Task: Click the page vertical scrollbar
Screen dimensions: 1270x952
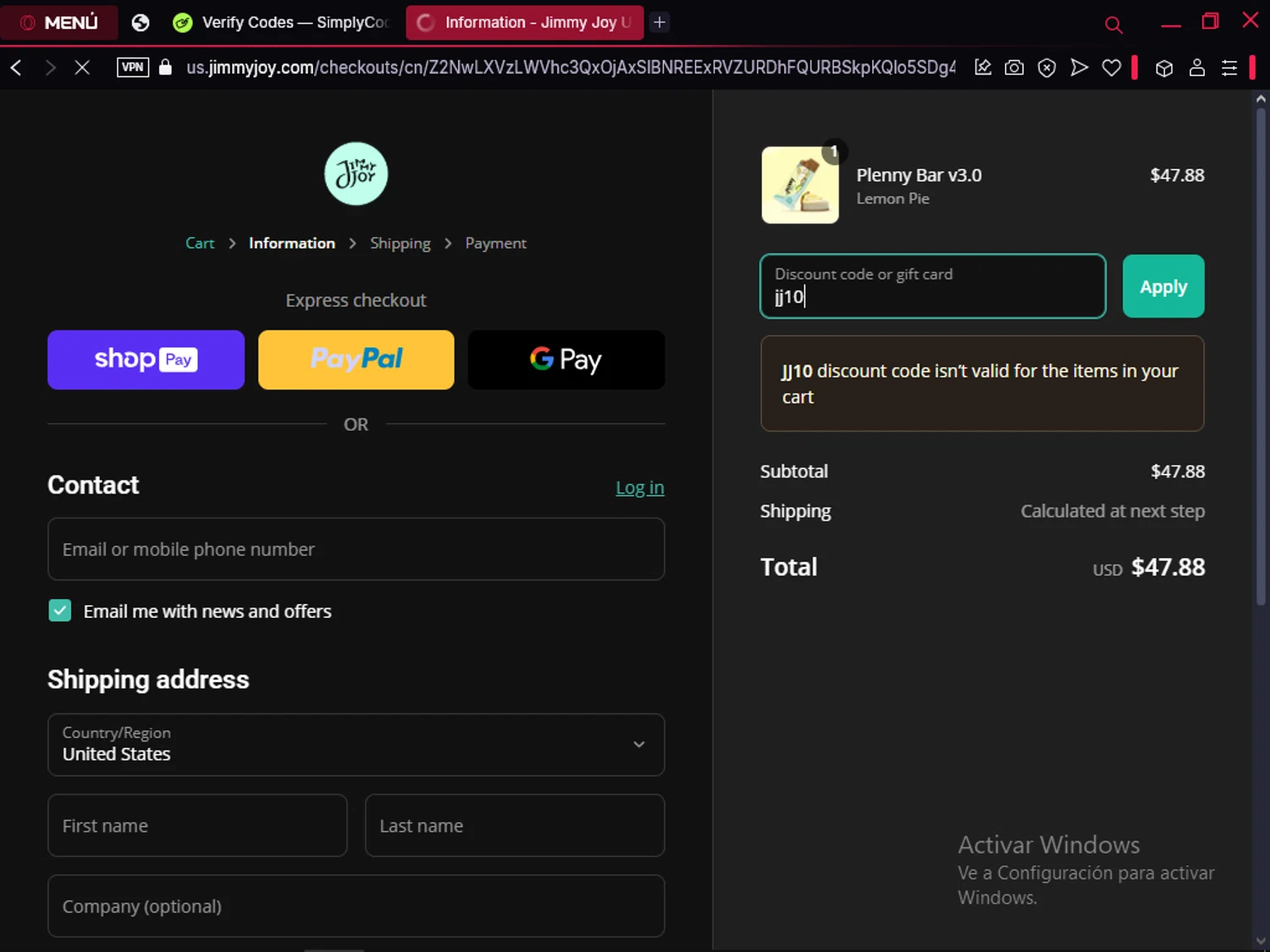Action: 1261,355
